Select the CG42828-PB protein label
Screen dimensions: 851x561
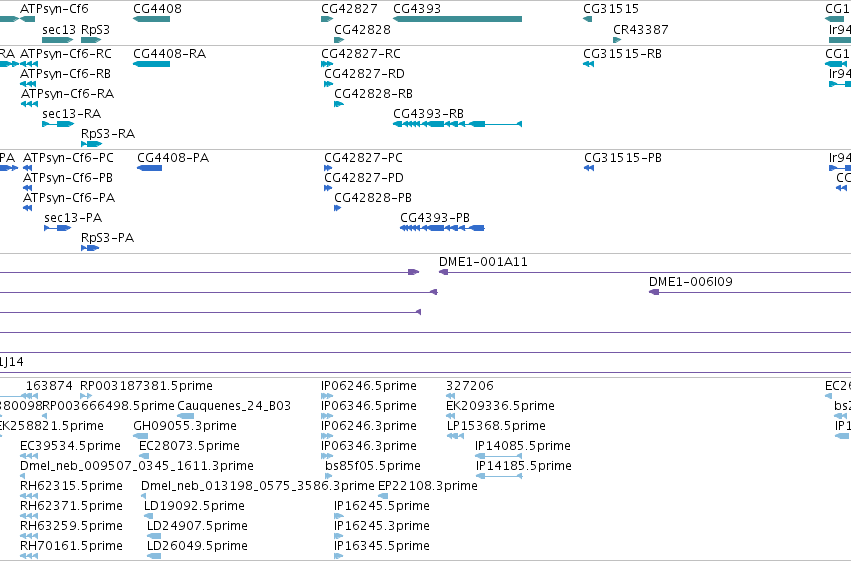coord(373,198)
